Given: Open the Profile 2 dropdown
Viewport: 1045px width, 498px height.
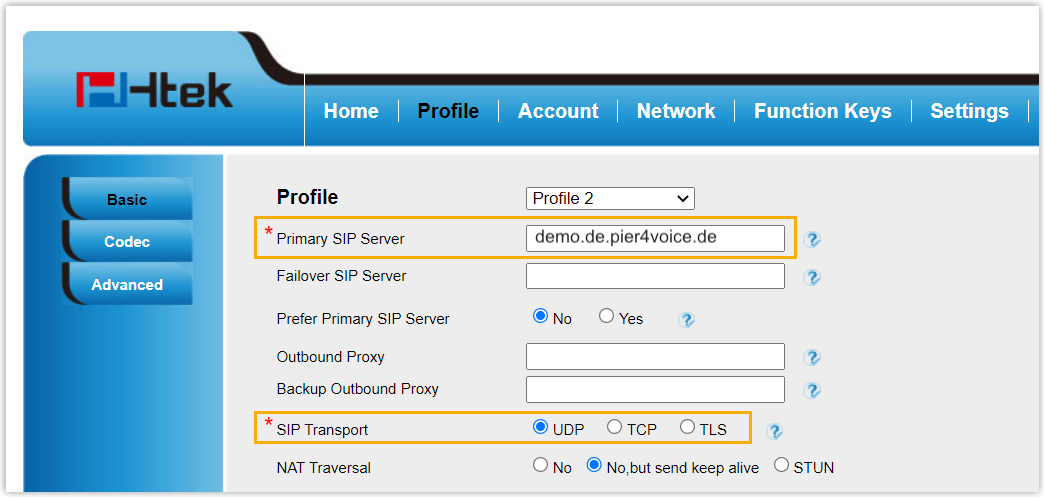Looking at the screenshot, I should 610,198.
